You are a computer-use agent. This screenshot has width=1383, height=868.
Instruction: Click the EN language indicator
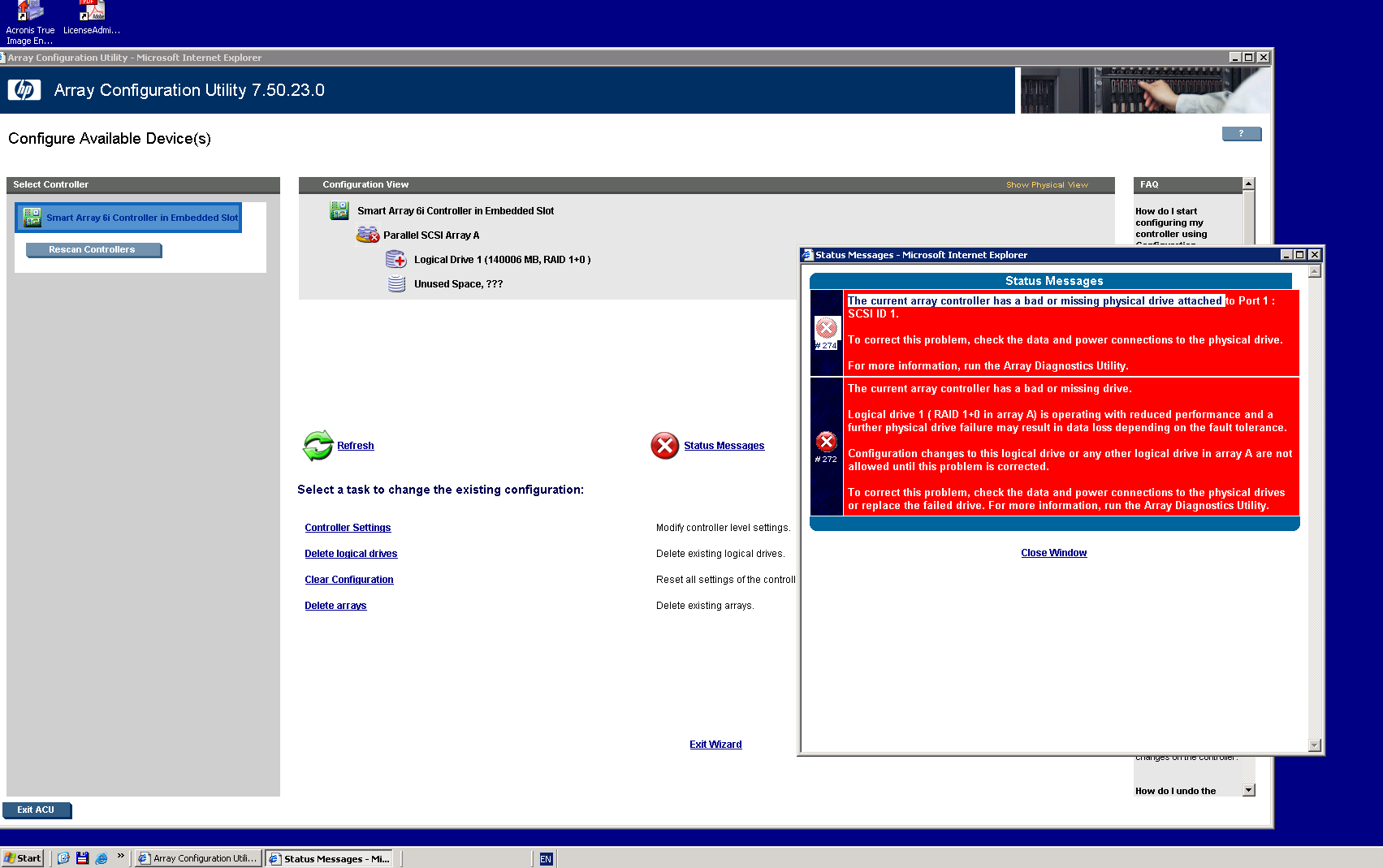point(546,859)
